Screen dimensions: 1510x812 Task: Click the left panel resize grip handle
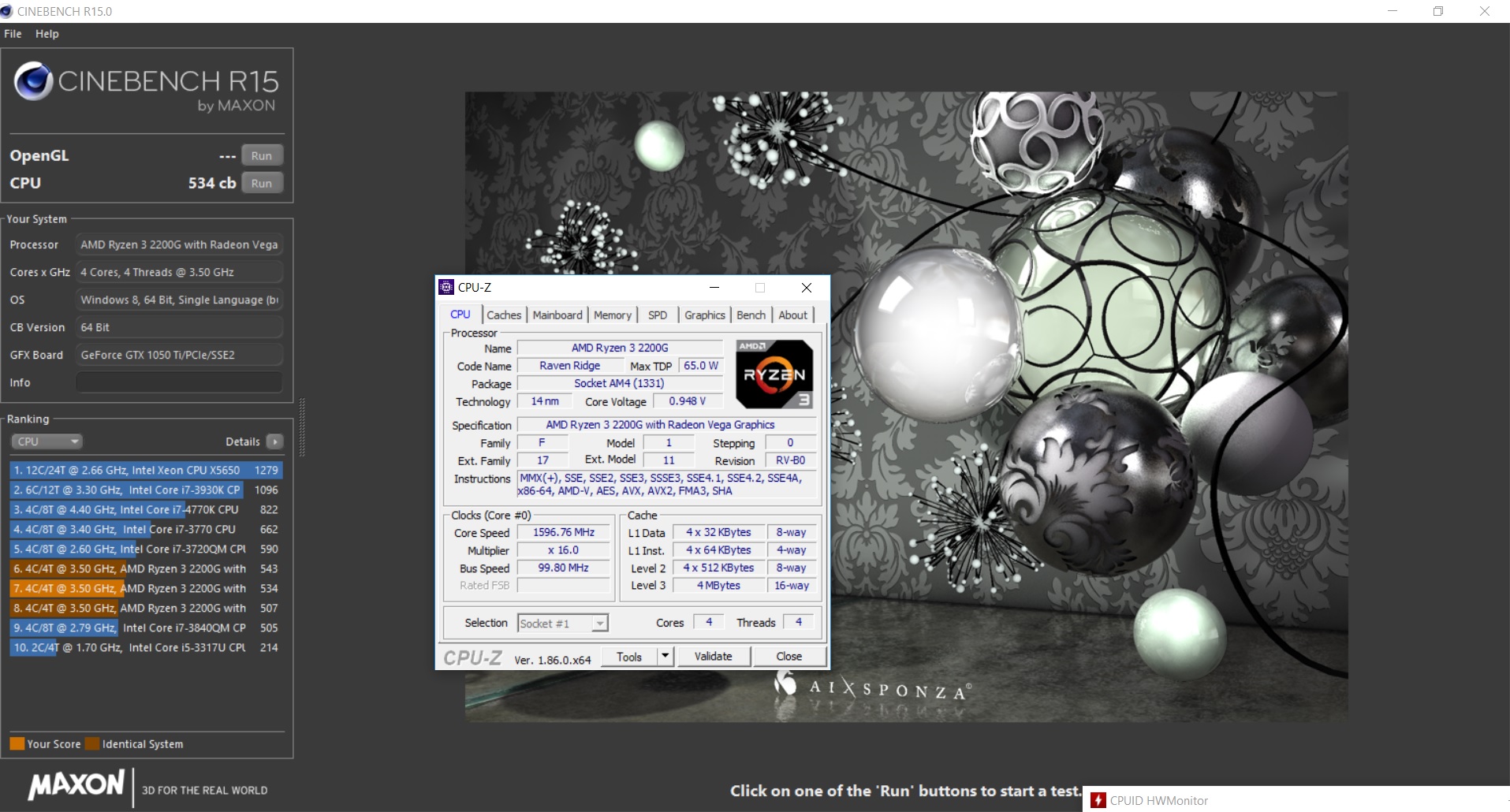pos(302,427)
